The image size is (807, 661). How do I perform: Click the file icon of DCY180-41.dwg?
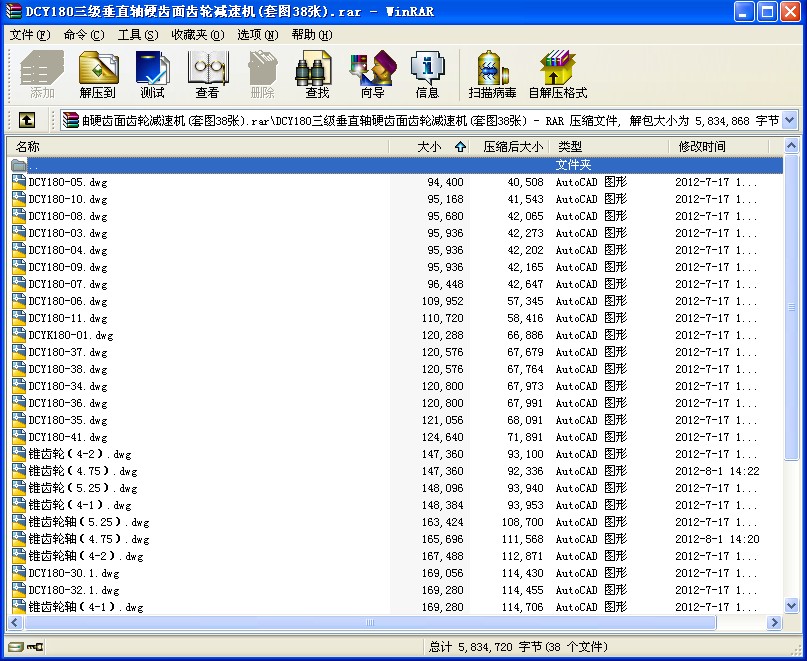pos(19,437)
